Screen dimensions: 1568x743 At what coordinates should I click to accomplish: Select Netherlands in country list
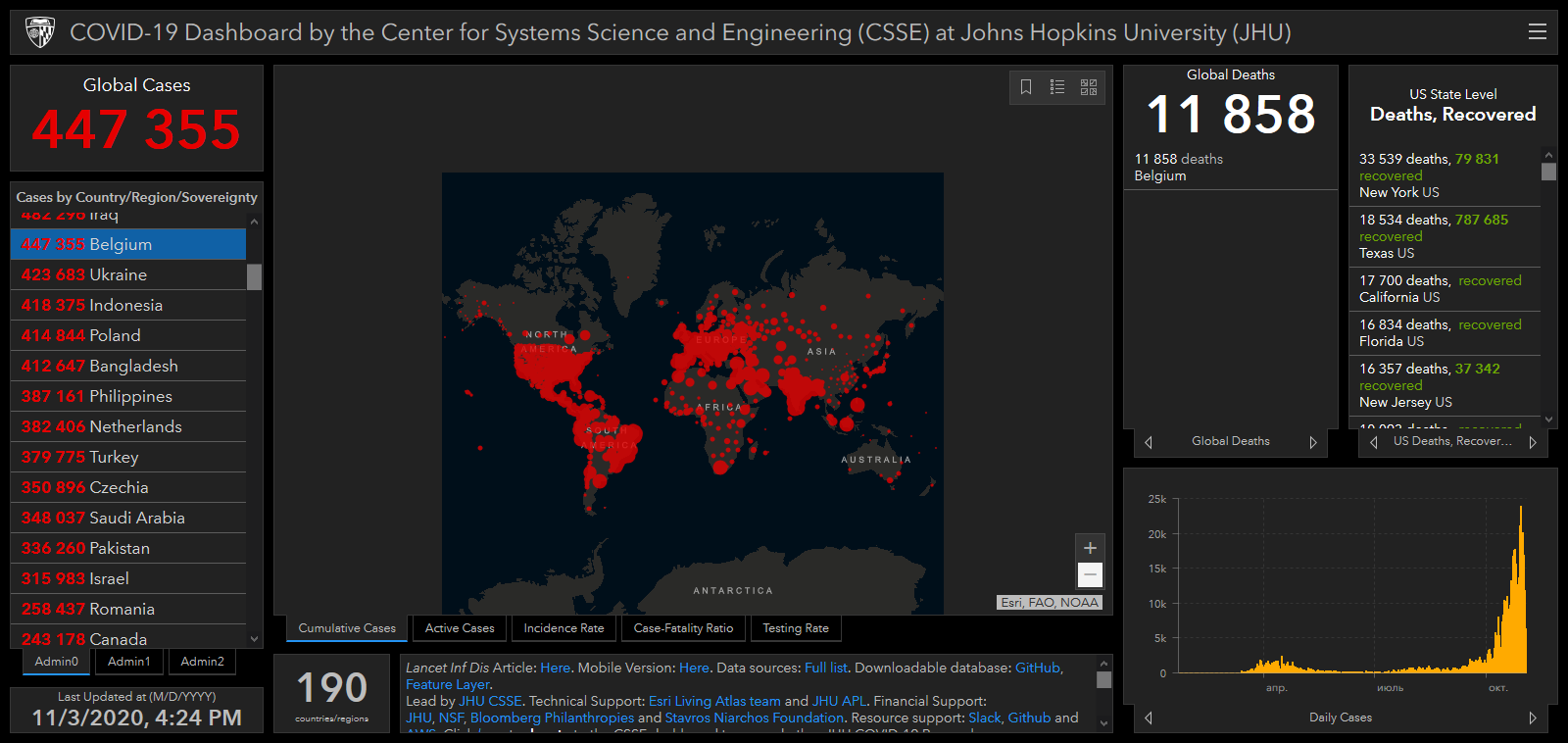[128, 426]
